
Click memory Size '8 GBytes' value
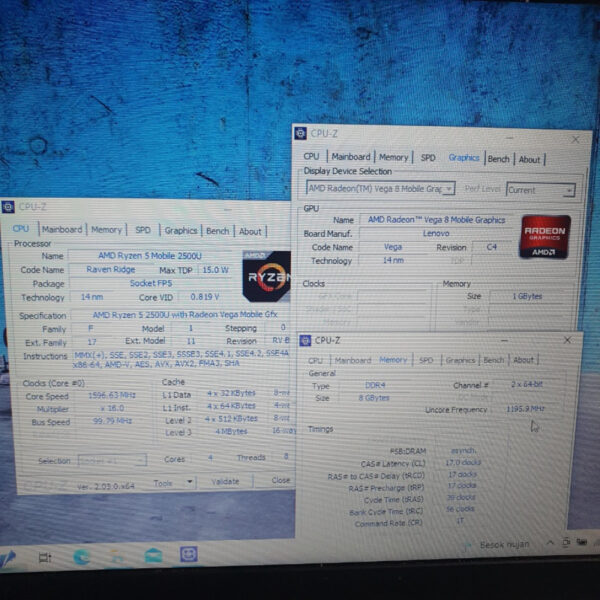(374, 398)
